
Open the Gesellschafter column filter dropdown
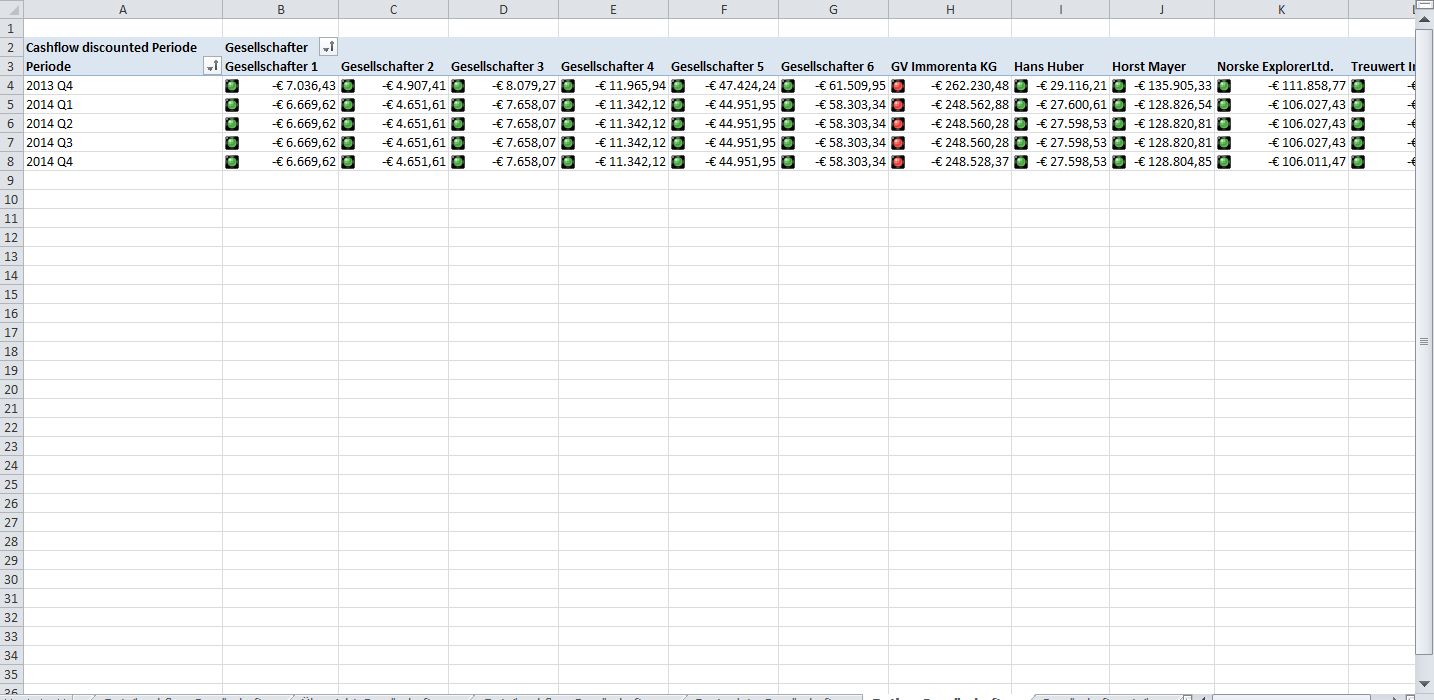pos(328,47)
